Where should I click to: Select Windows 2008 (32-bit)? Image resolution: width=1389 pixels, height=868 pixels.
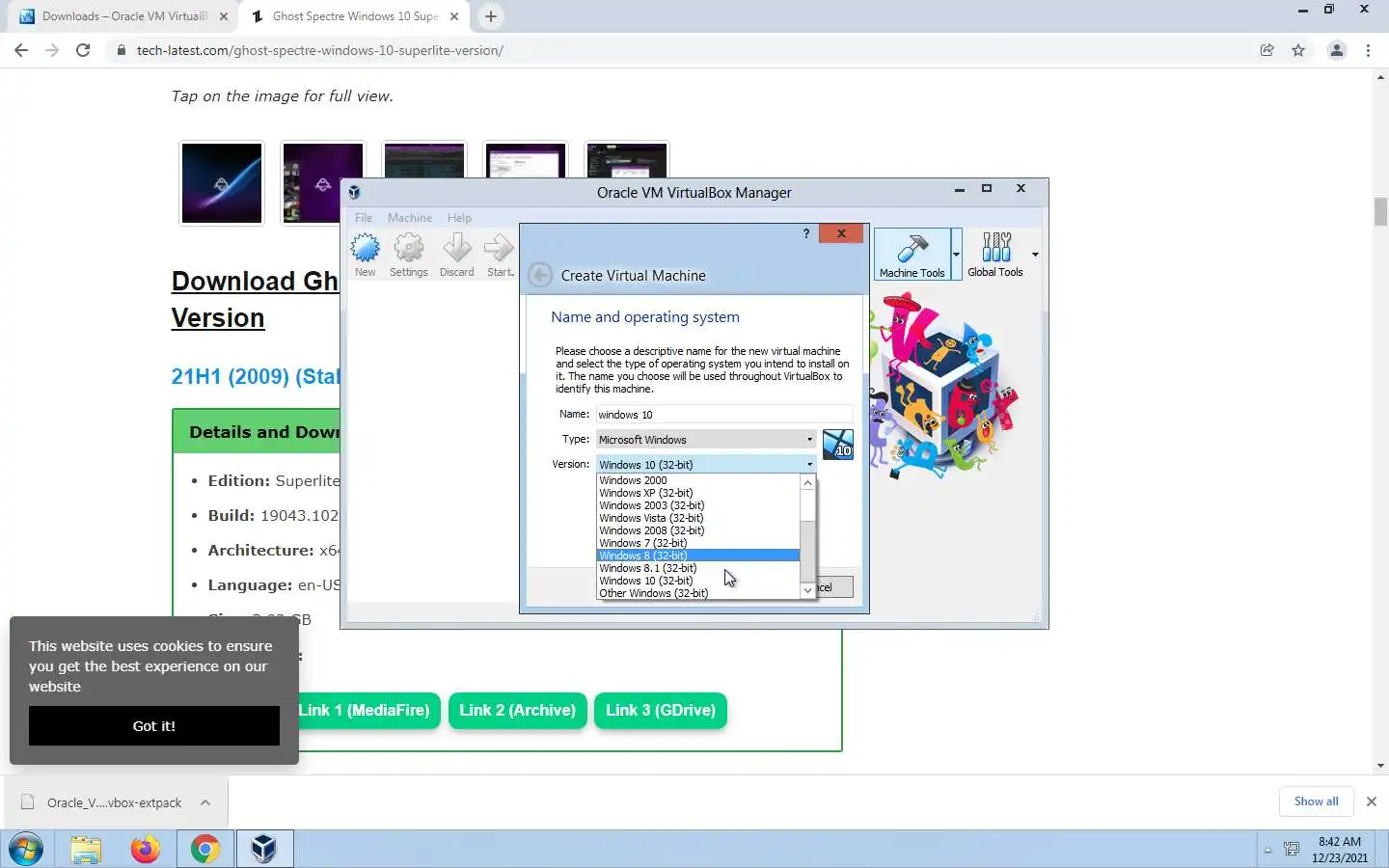pyautogui.click(x=698, y=530)
